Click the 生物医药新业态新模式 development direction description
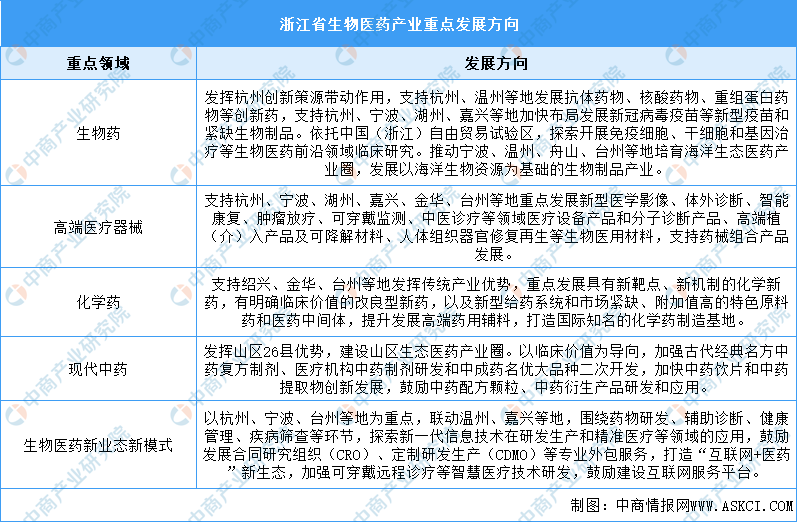 (496, 445)
